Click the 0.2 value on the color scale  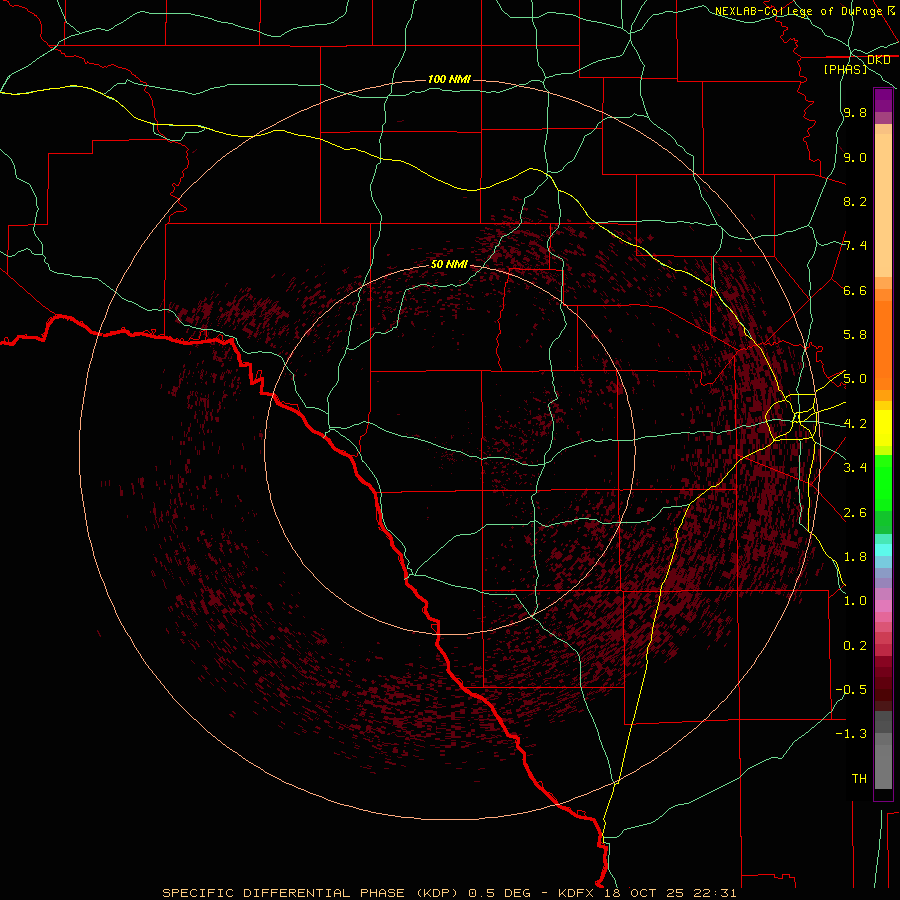pyautogui.click(x=855, y=646)
